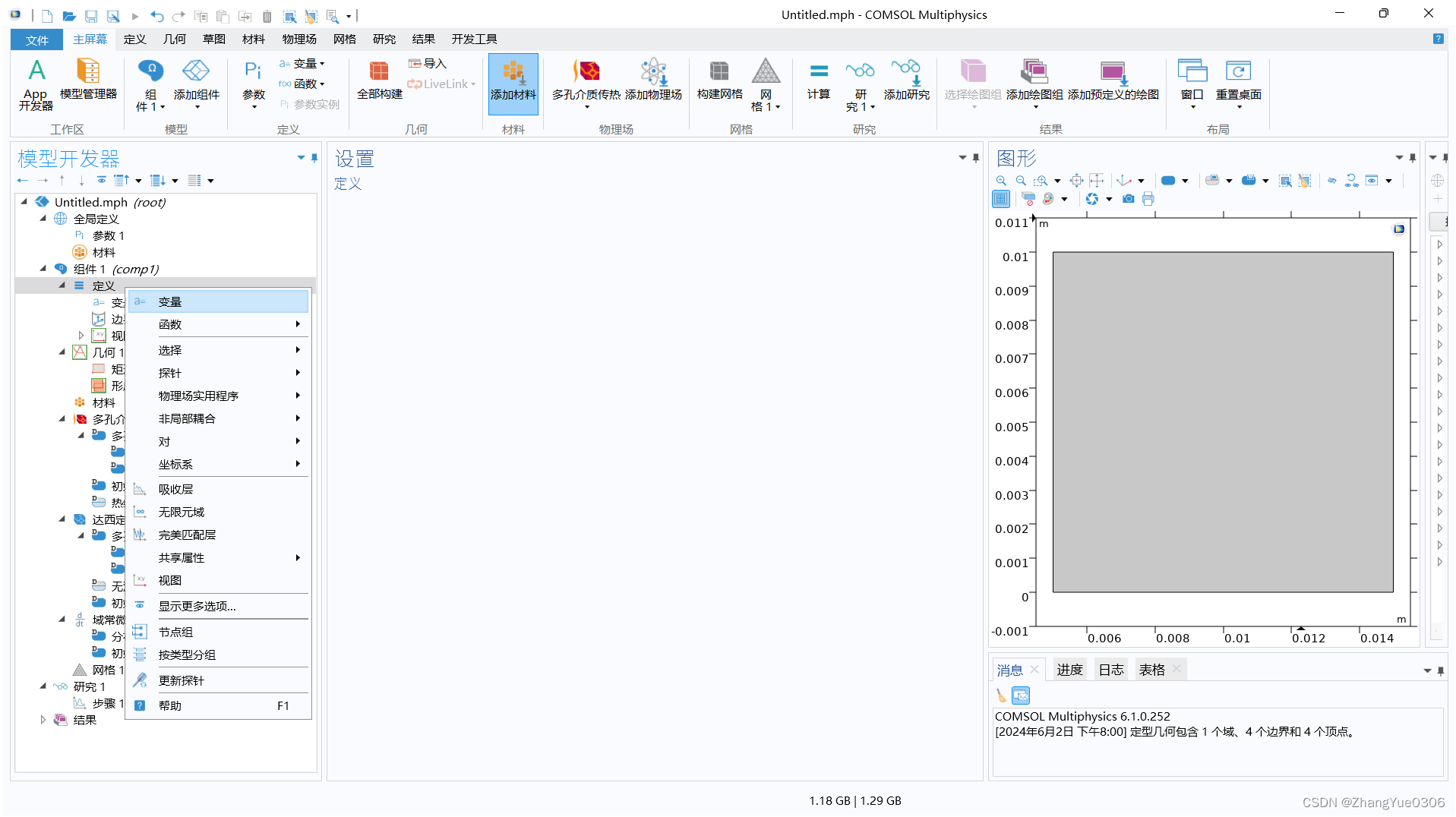
Task: Select Untitled.mph (root) tree node
Action: (x=110, y=202)
